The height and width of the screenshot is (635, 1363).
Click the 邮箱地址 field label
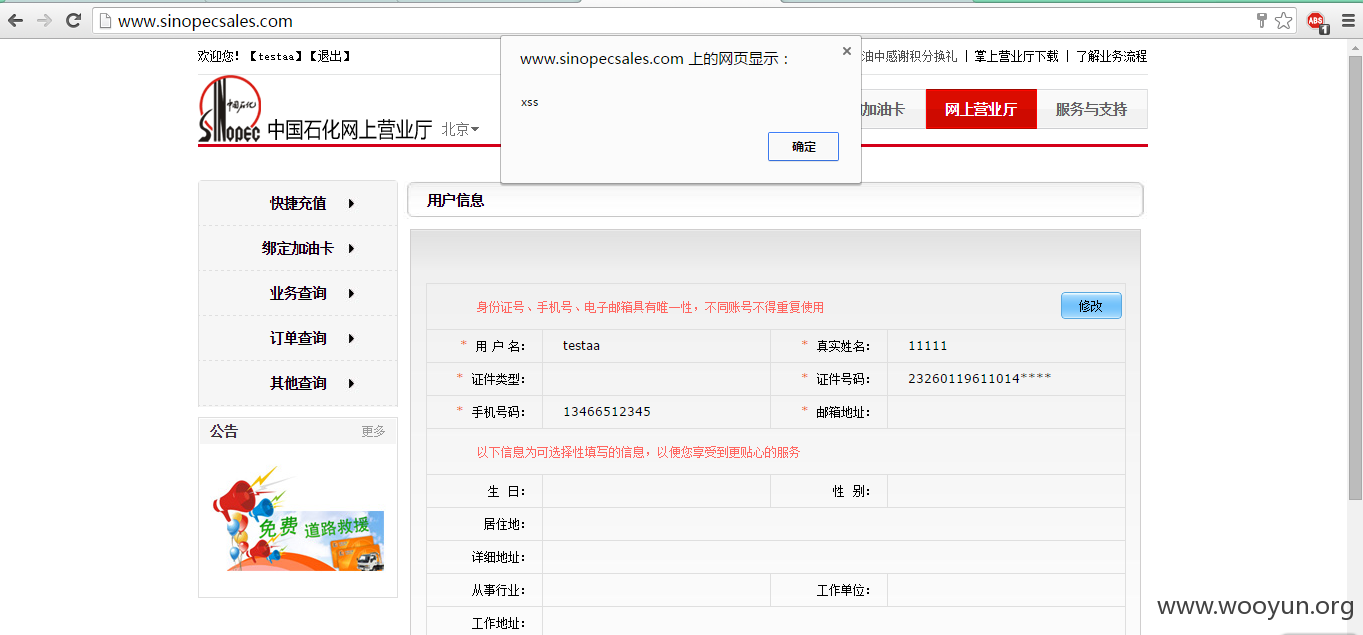843,412
